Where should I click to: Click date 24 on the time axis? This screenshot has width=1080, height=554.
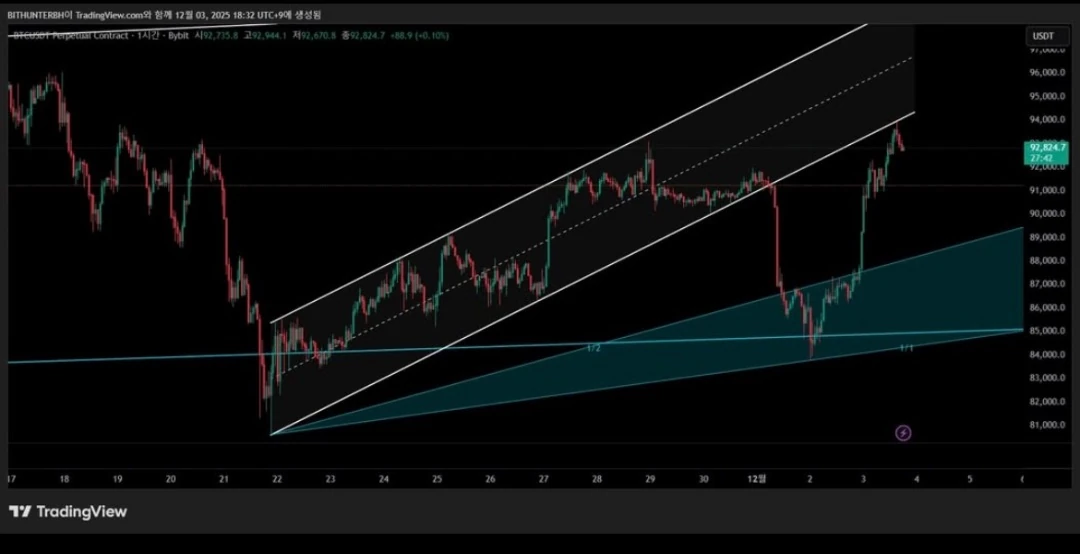(x=384, y=479)
